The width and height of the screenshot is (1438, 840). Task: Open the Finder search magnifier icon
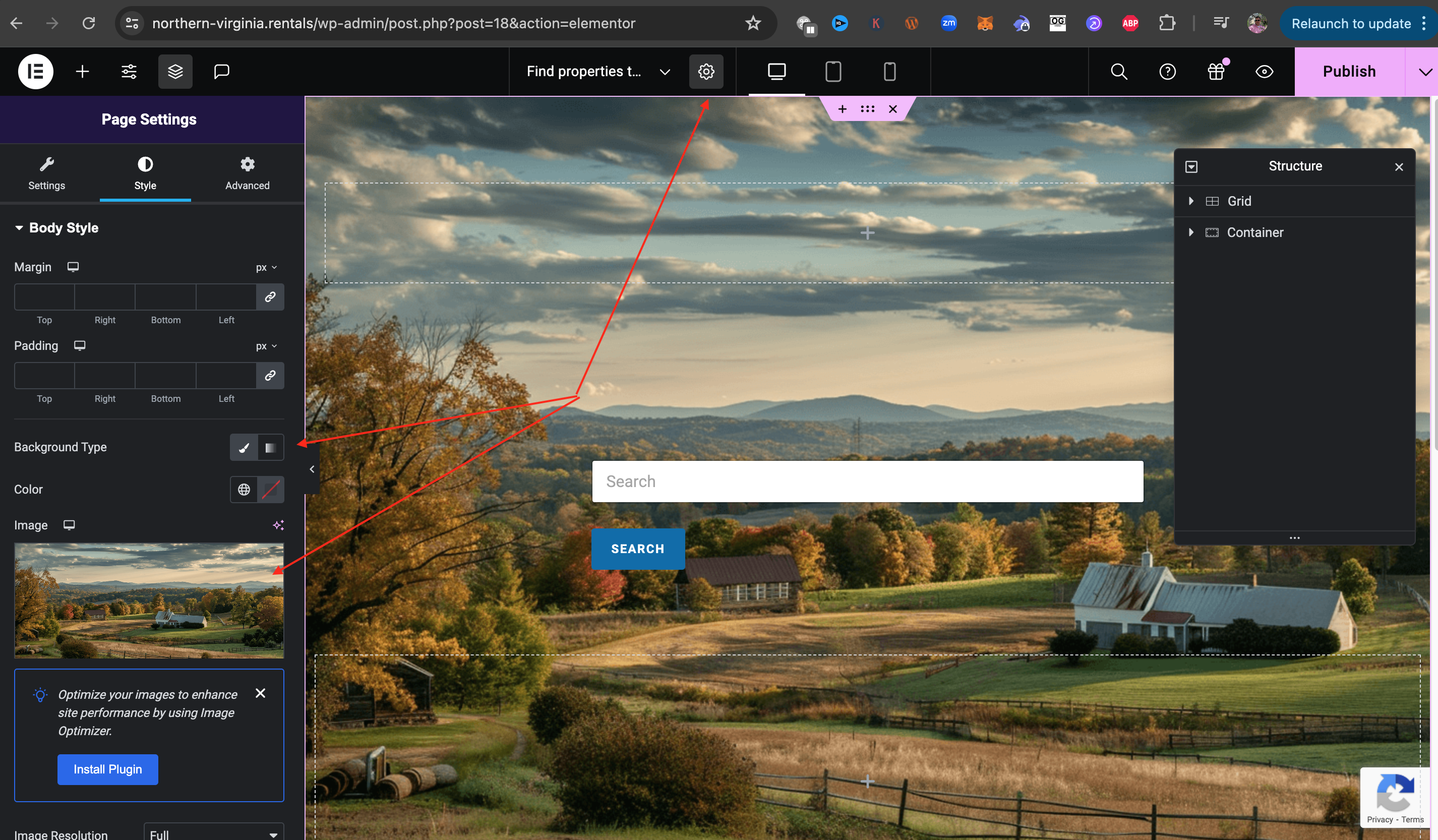click(1118, 71)
